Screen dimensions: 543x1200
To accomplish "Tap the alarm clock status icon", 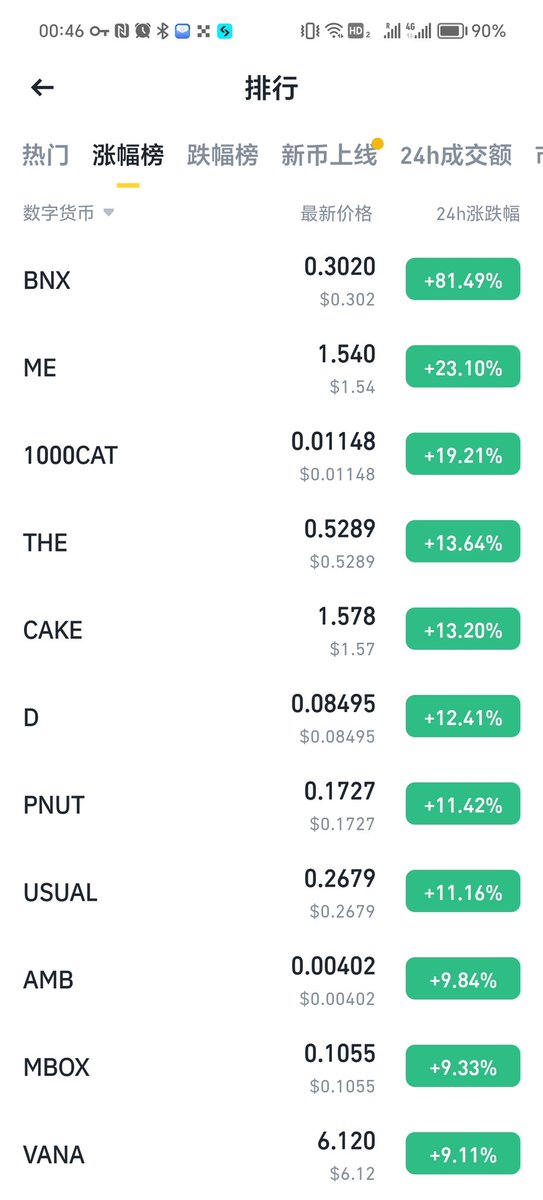I will click(x=142, y=31).
